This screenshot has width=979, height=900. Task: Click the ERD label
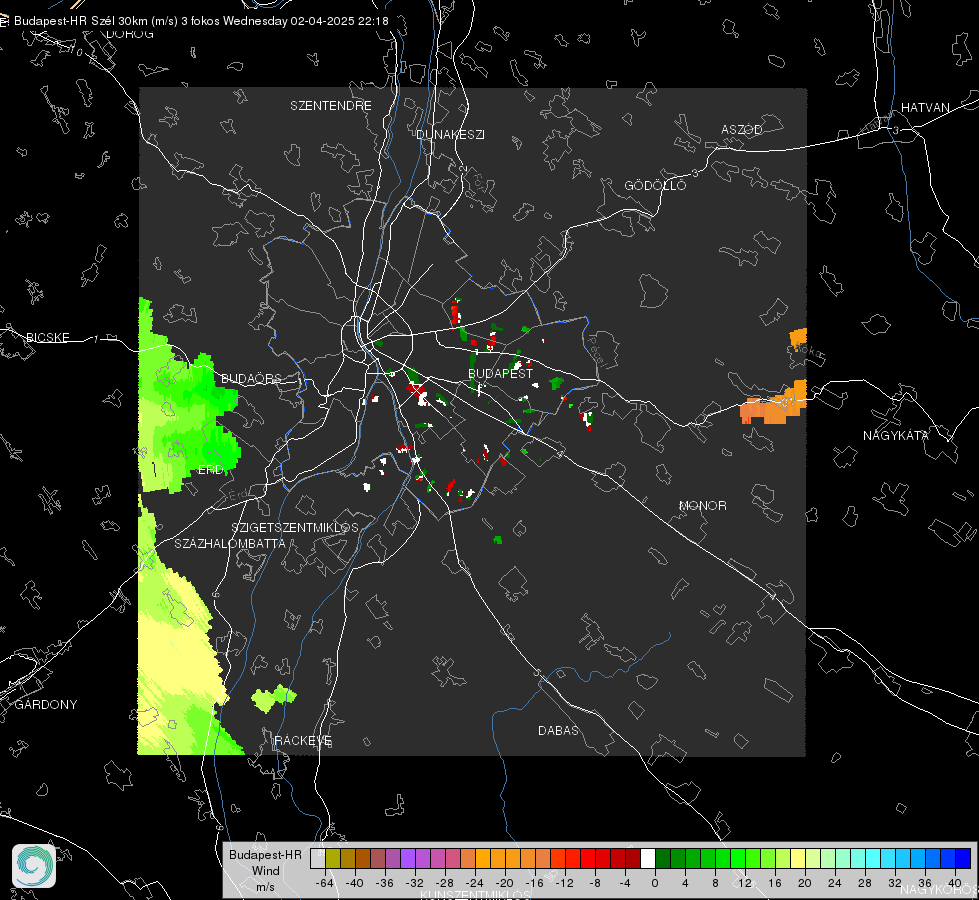click(x=210, y=470)
